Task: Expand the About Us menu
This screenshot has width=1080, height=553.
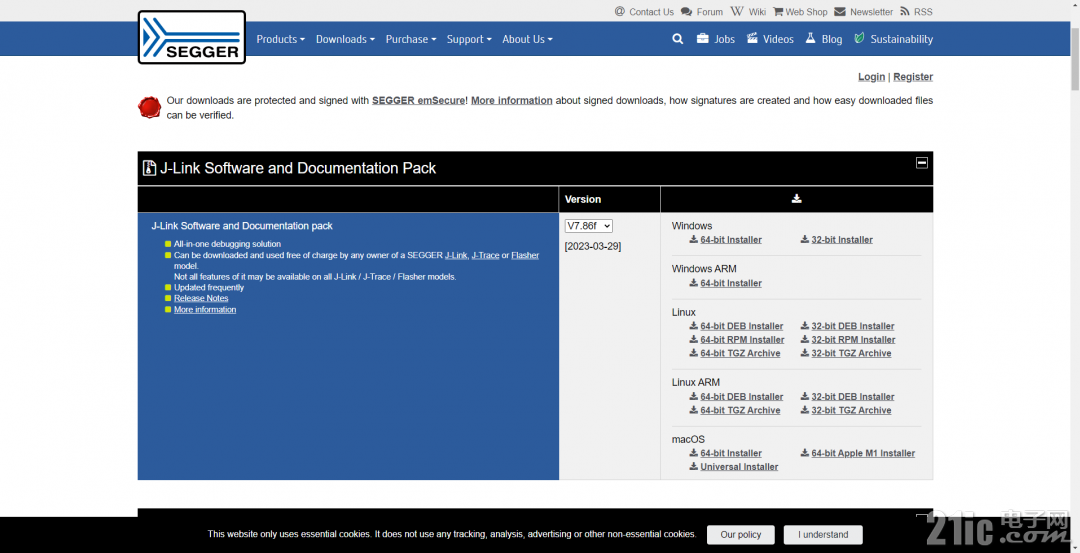Action: [528, 39]
